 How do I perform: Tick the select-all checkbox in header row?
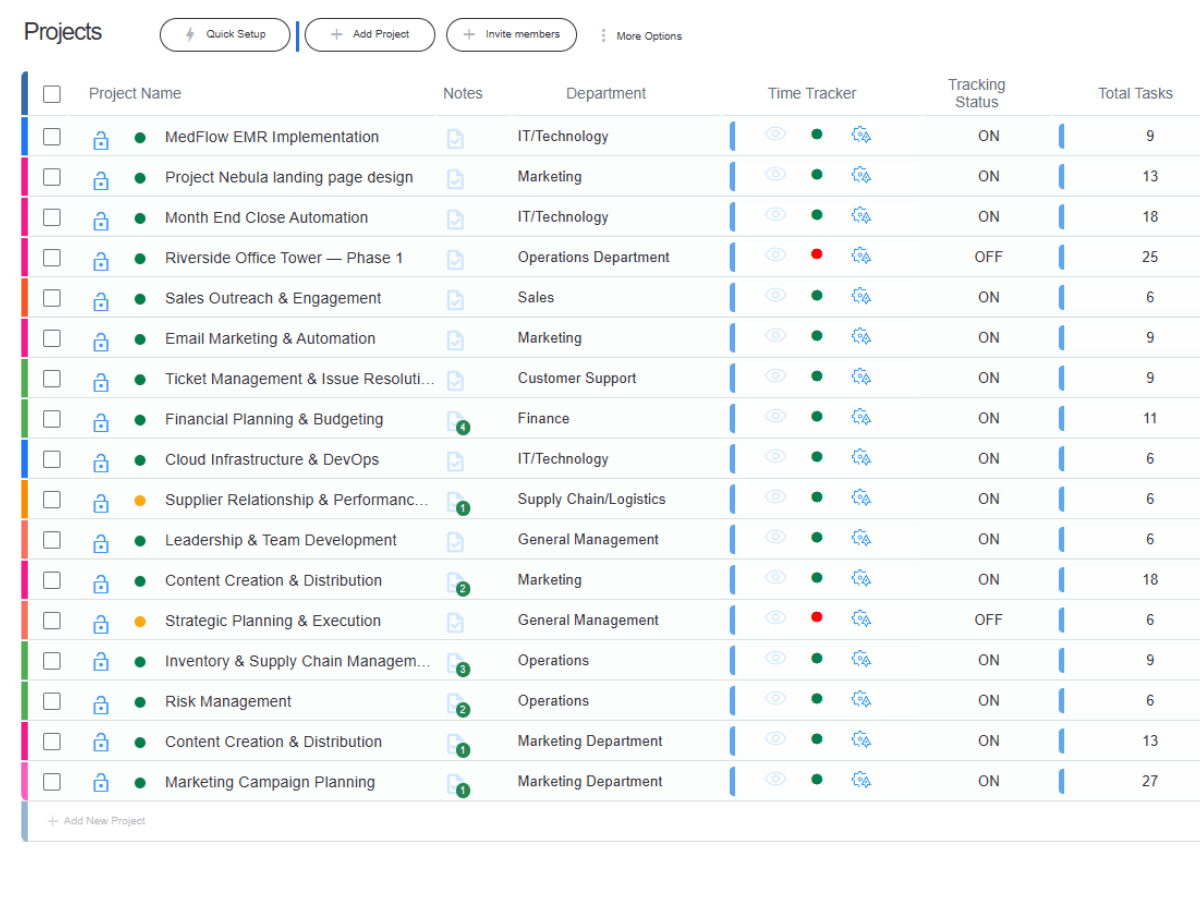click(52, 94)
